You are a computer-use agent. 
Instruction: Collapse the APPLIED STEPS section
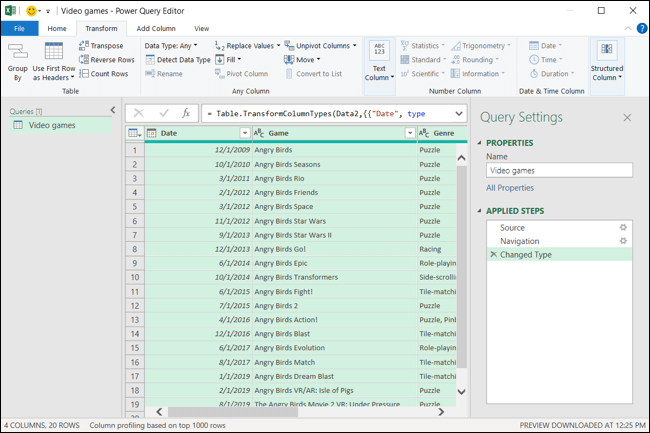point(480,211)
